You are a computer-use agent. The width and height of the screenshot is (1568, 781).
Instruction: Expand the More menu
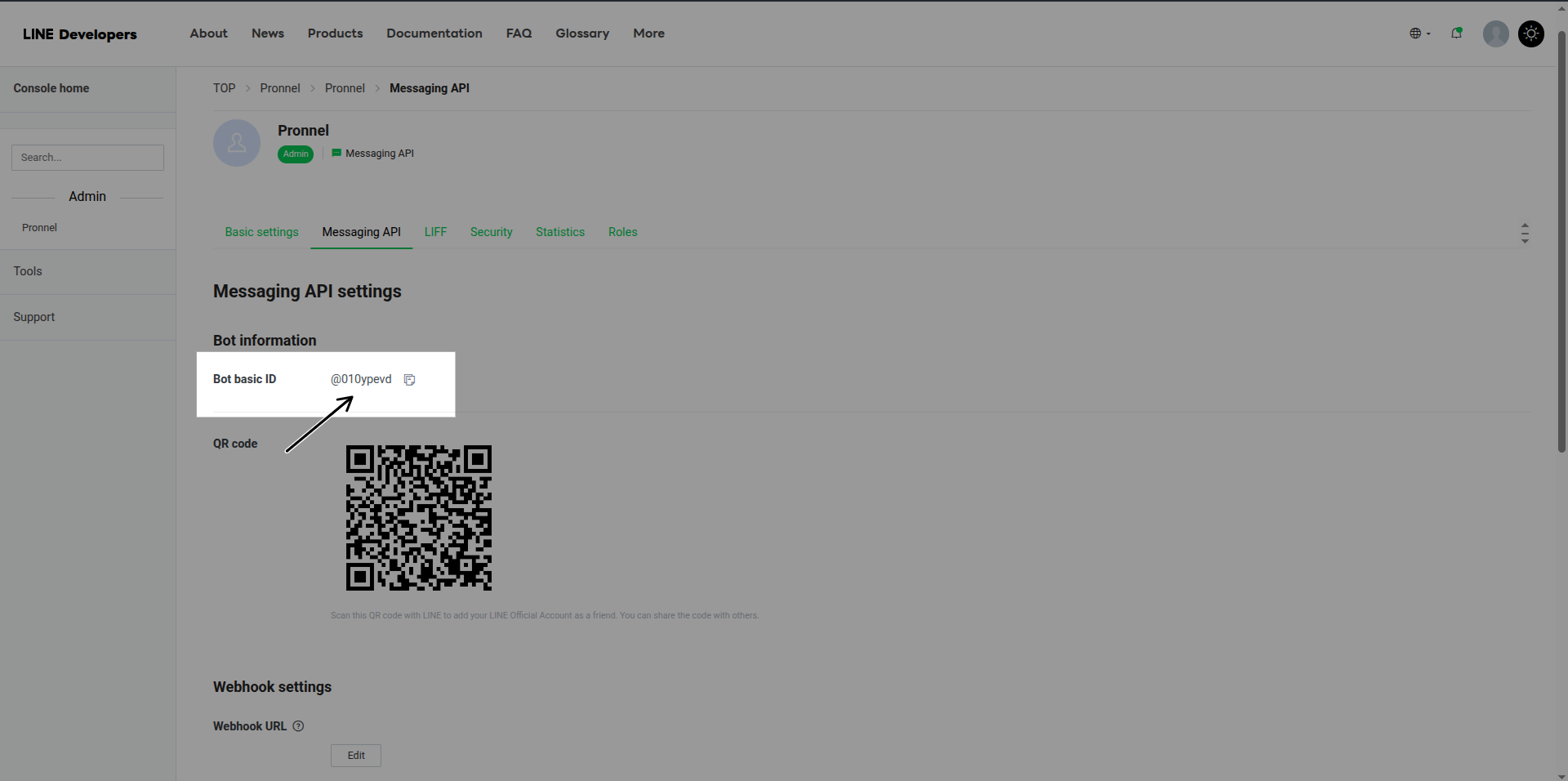(648, 33)
